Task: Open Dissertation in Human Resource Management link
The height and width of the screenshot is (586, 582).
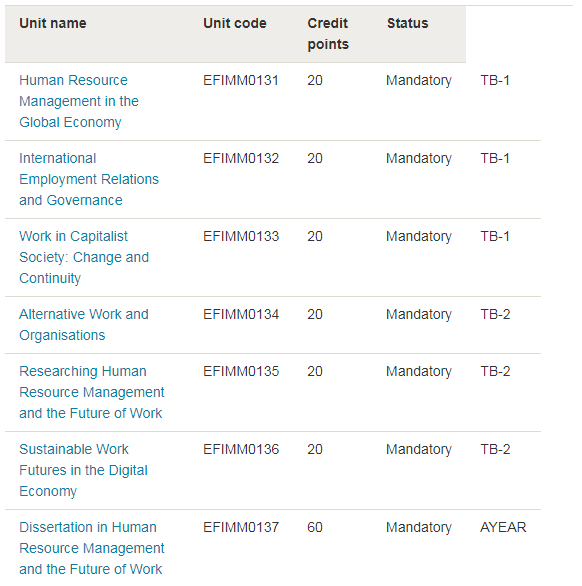Action: [92, 548]
